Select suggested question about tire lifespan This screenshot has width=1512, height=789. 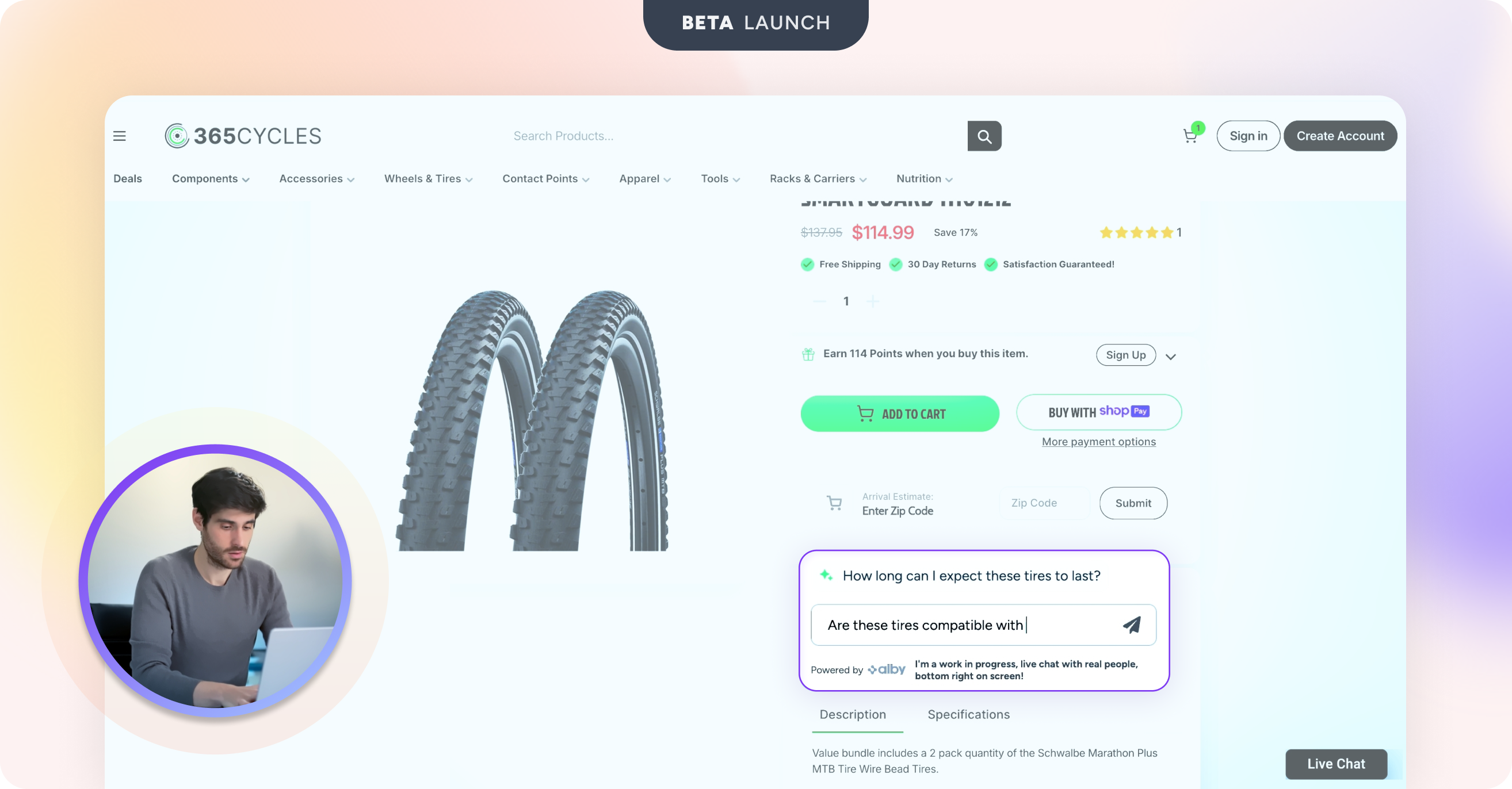(971, 576)
